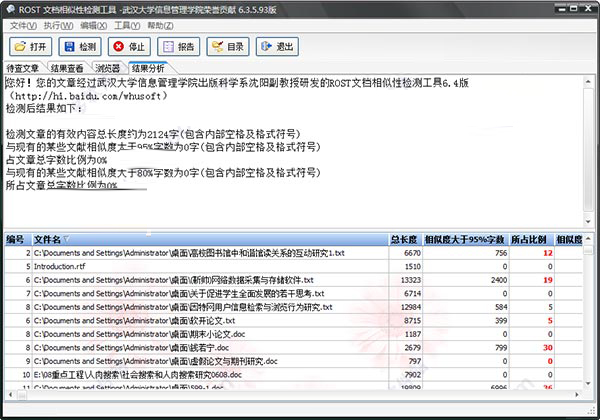The width and height of the screenshot is (600, 420).
Task: Expand the 执行(W) menu
Action: tap(58, 24)
